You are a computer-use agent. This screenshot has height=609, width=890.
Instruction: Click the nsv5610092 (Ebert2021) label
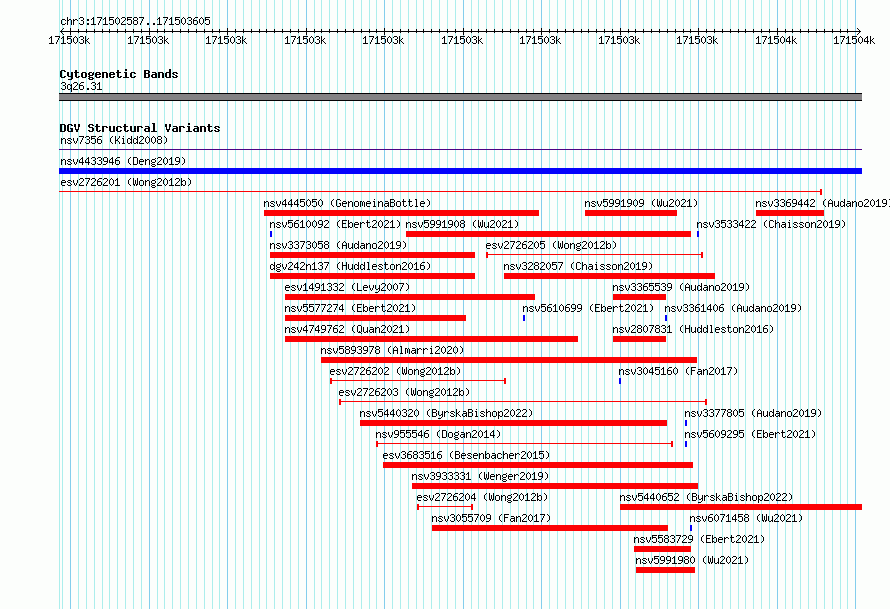click(335, 224)
